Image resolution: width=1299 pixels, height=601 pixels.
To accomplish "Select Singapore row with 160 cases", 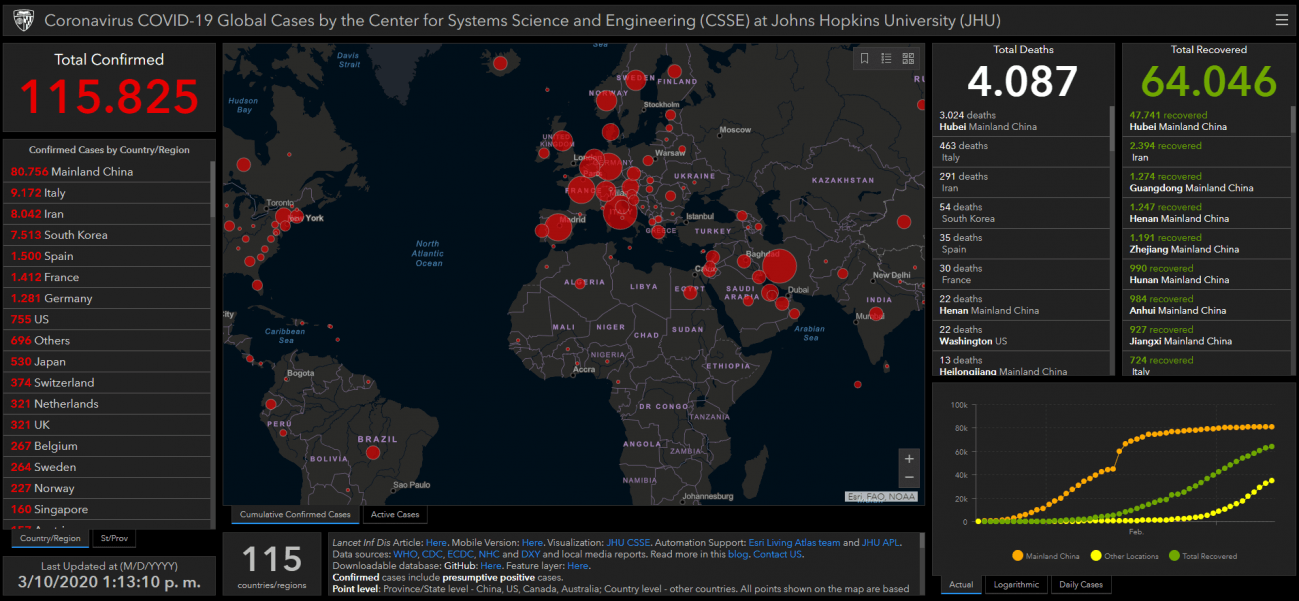I will 107,509.
